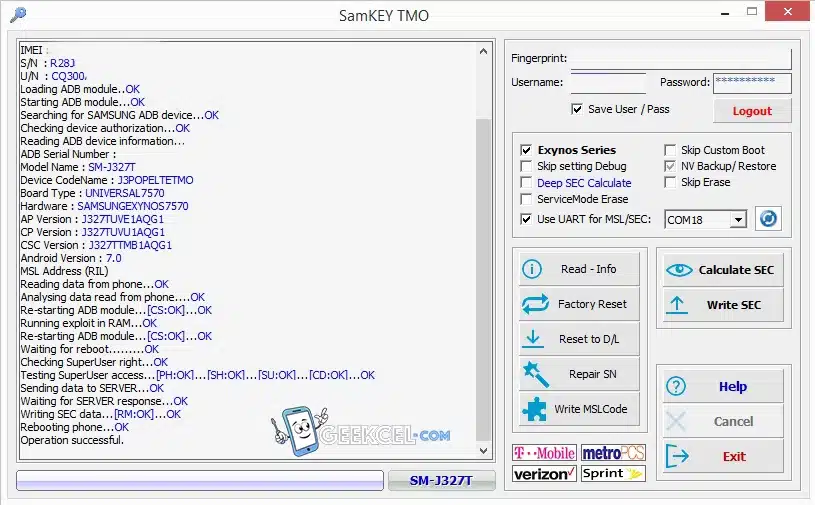
Task: Select the metroPCS carrier logo
Action: (613, 453)
